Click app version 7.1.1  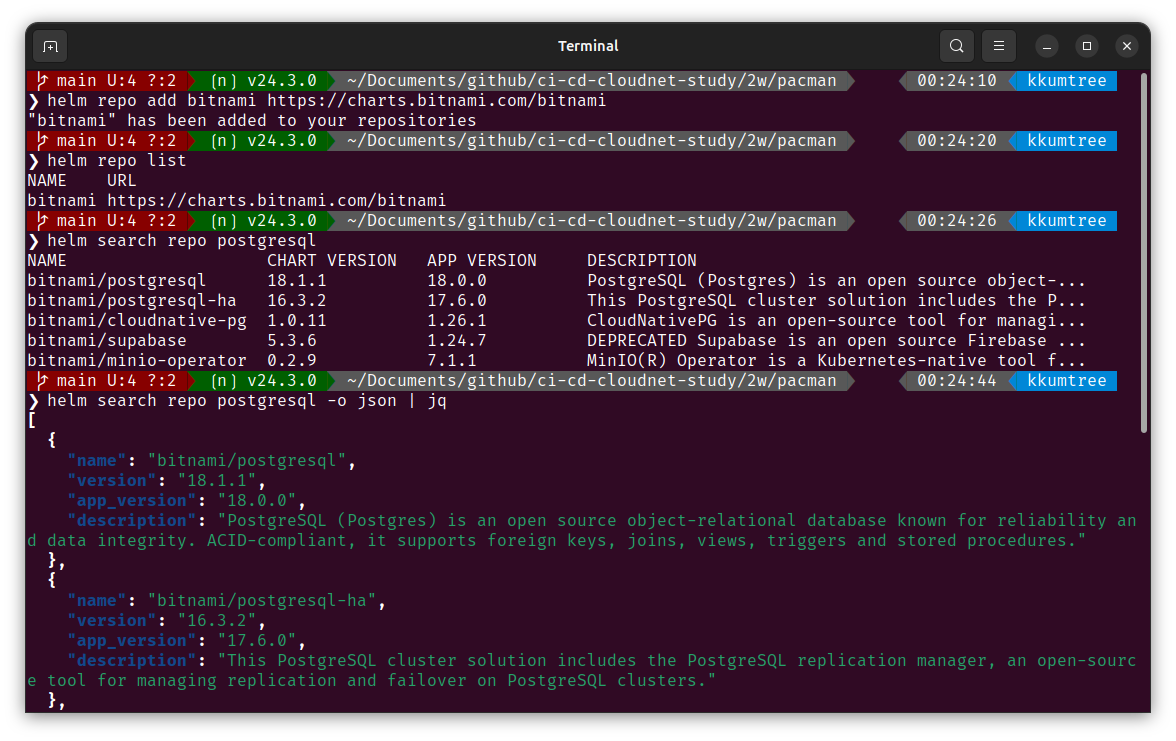[x=452, y=361]
